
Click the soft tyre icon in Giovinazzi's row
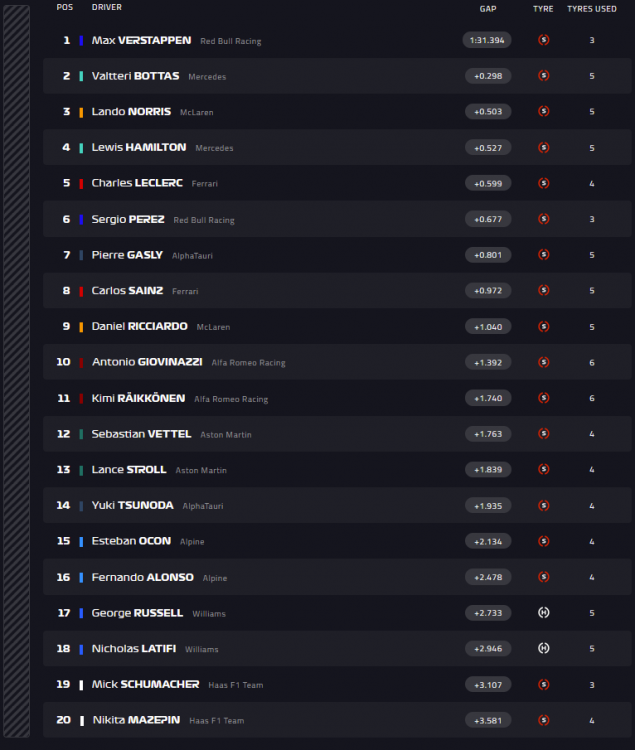[x=544, y=362]
